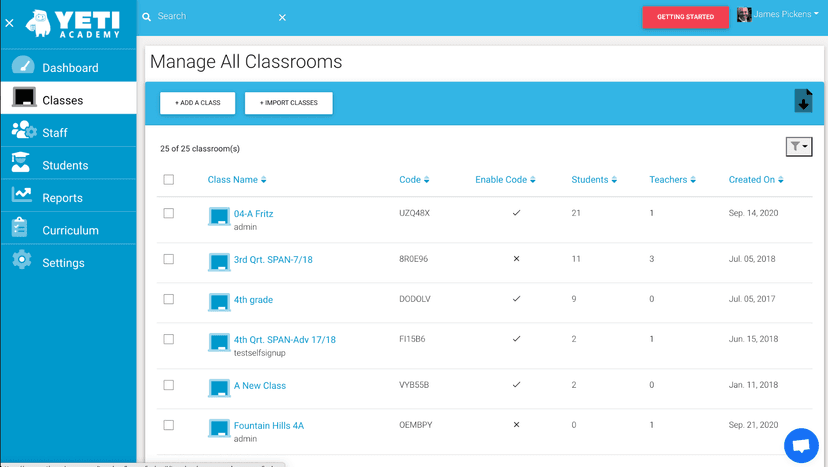Click the download export file icon
828x467 pixels.
click(803, 100)
